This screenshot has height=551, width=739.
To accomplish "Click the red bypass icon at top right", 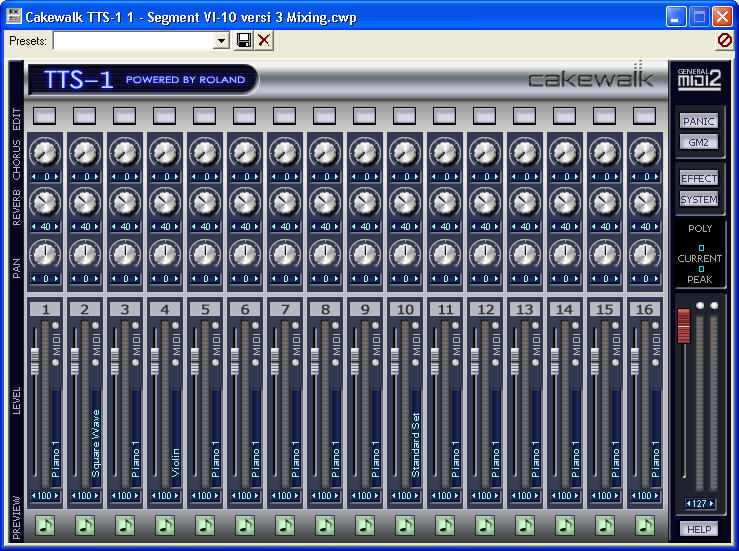I will click(724, 40).
